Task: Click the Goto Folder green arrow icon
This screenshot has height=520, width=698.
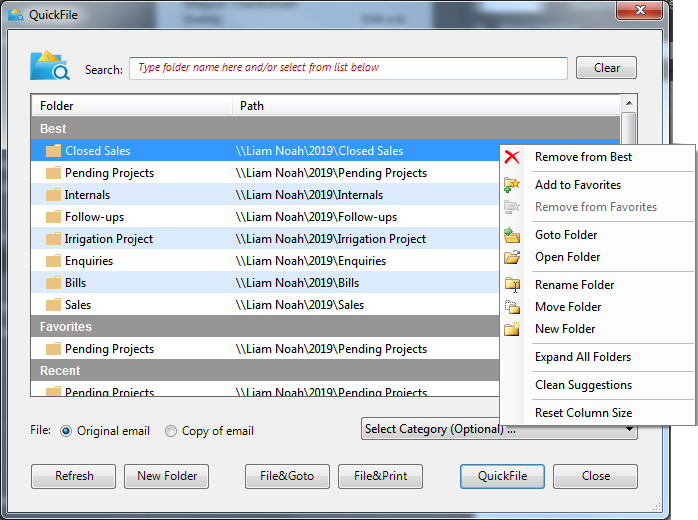Action: 512,235
